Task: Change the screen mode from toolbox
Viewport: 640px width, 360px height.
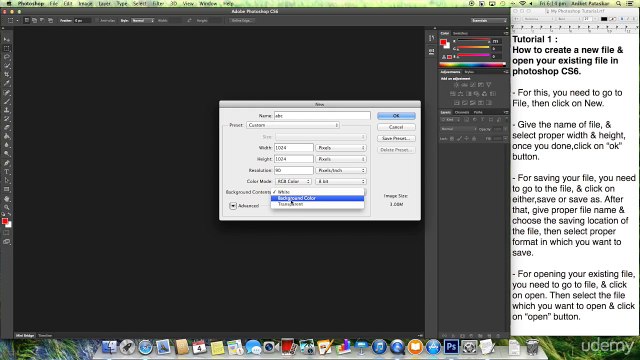Action: (x=7, y=242)
